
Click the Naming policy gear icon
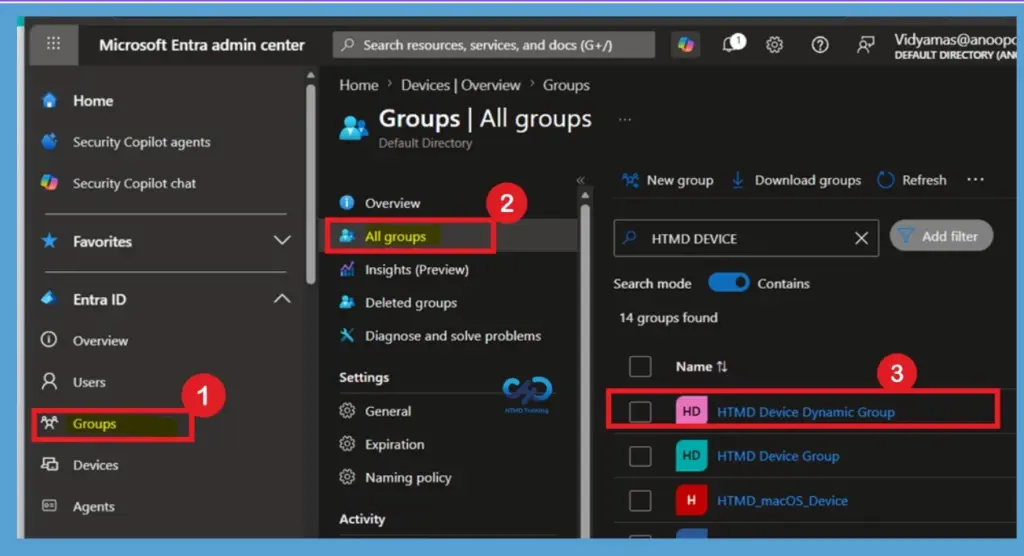[x=347, y=477]
